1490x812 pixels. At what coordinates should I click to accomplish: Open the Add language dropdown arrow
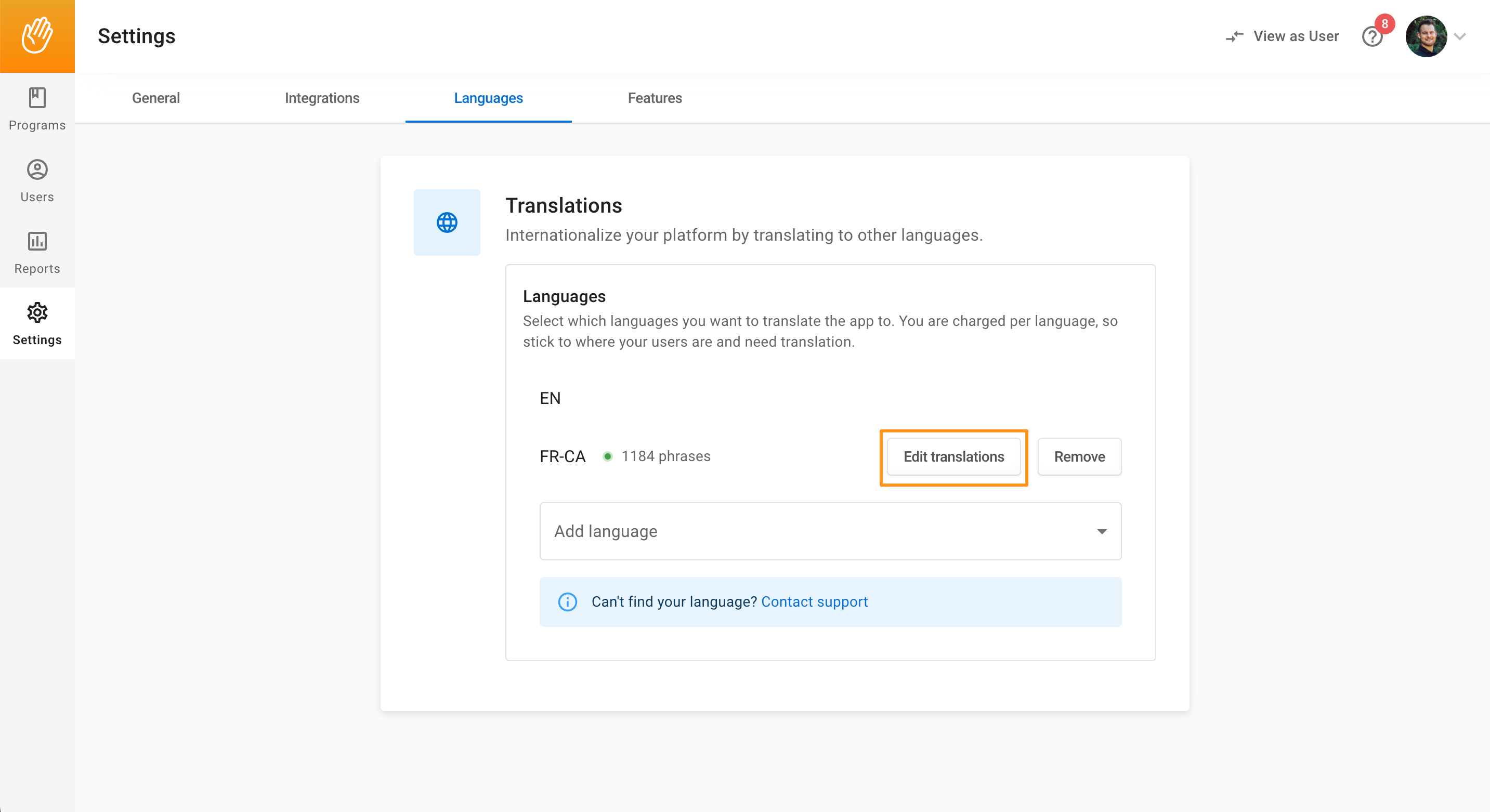(1102, 531)
